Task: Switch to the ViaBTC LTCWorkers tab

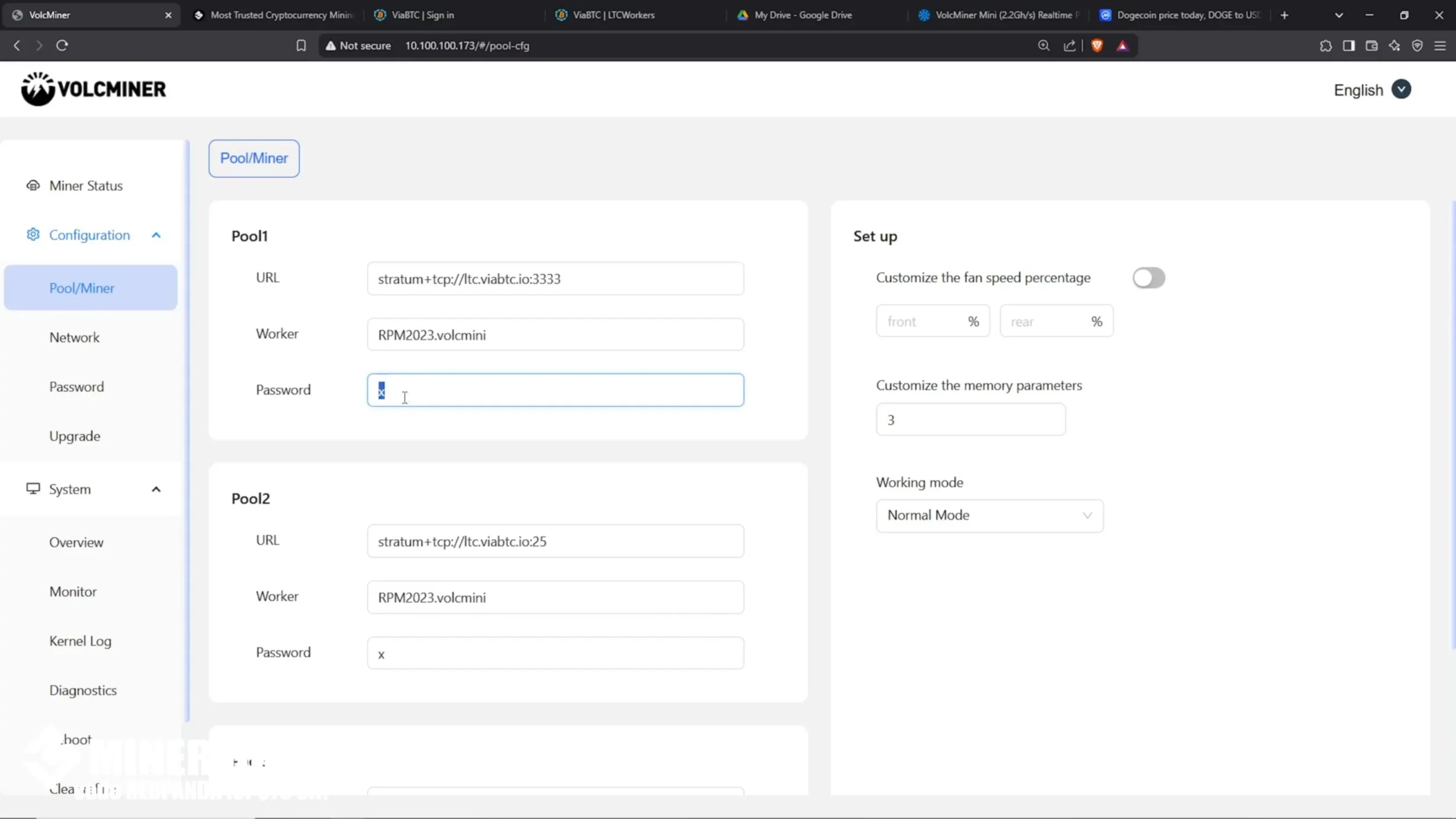Action: tap(636, 15)
